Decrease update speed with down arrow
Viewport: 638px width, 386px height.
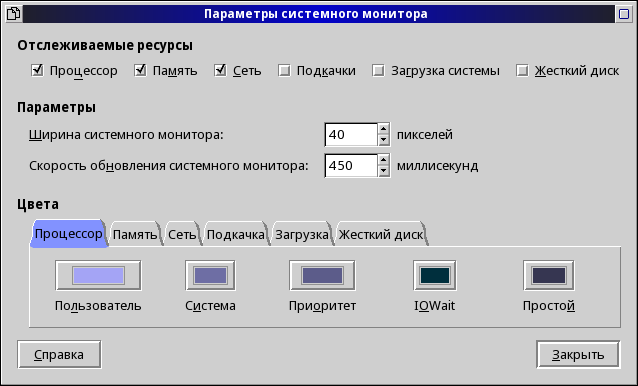(384, 171)
